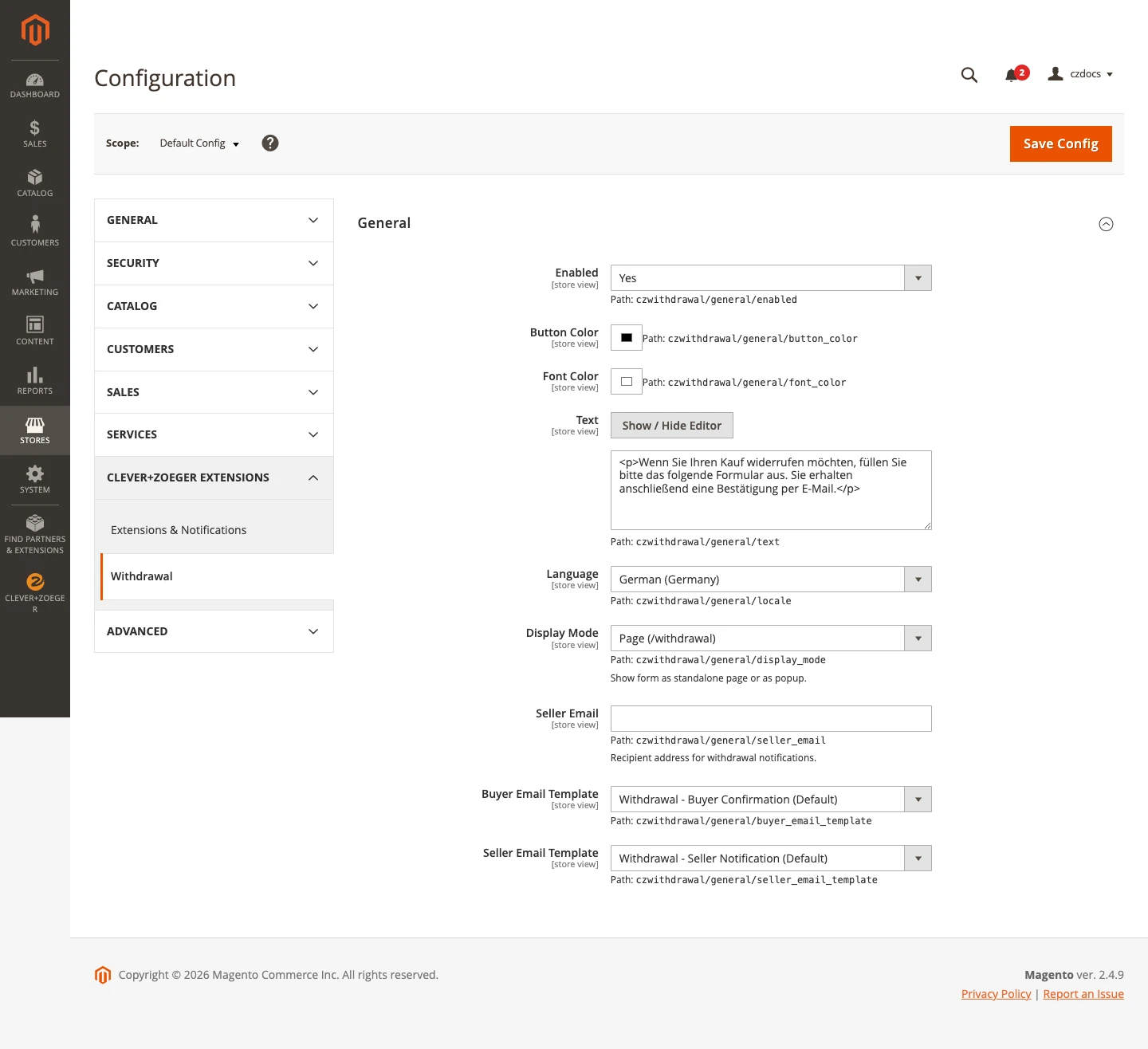Click path text czwithdrawal/general/button_color
Viewport: 1148px width, 1049px height.
click(x=762, y=339)
